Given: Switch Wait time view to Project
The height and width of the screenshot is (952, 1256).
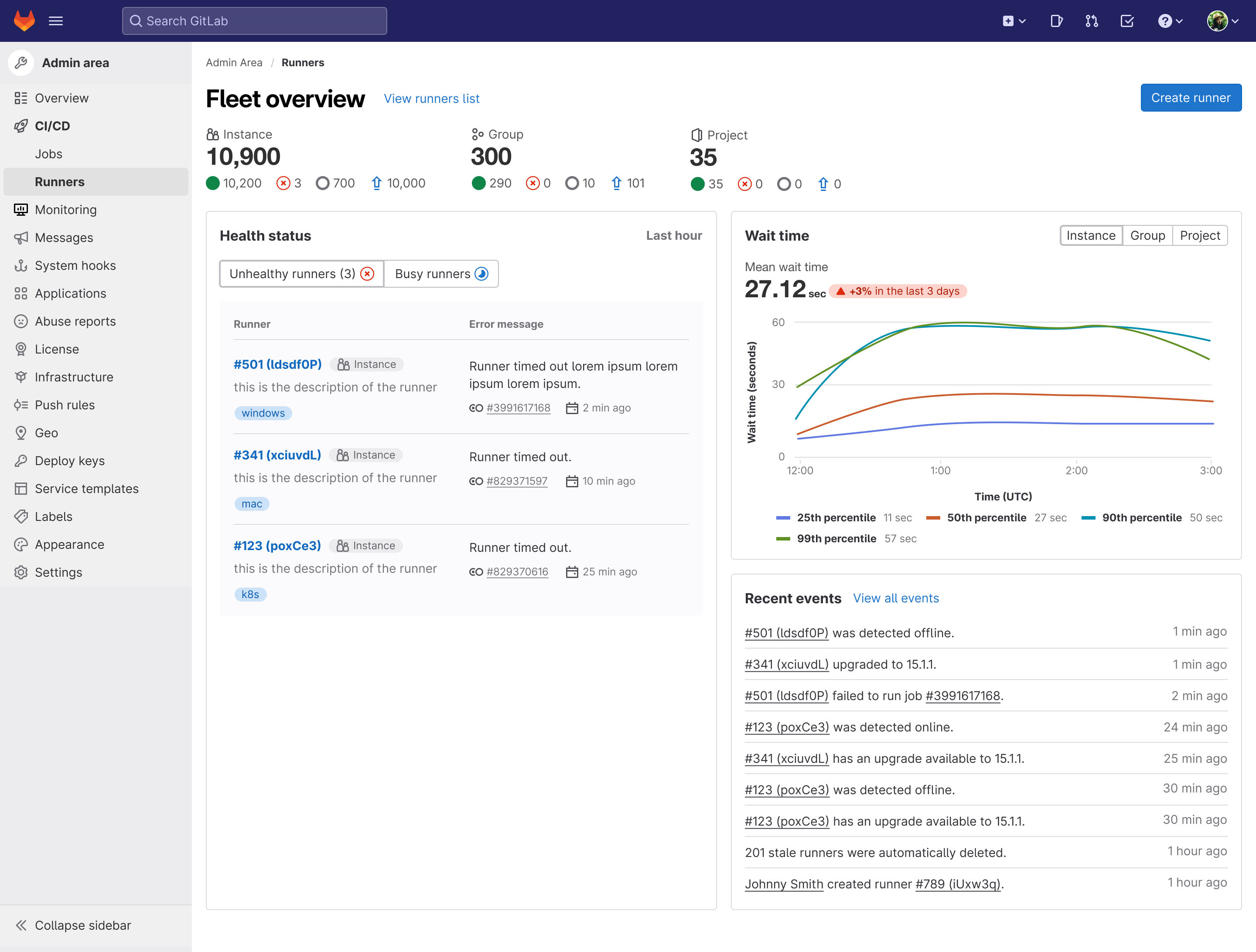Looking at the screenshot, I should [1200, 235].
